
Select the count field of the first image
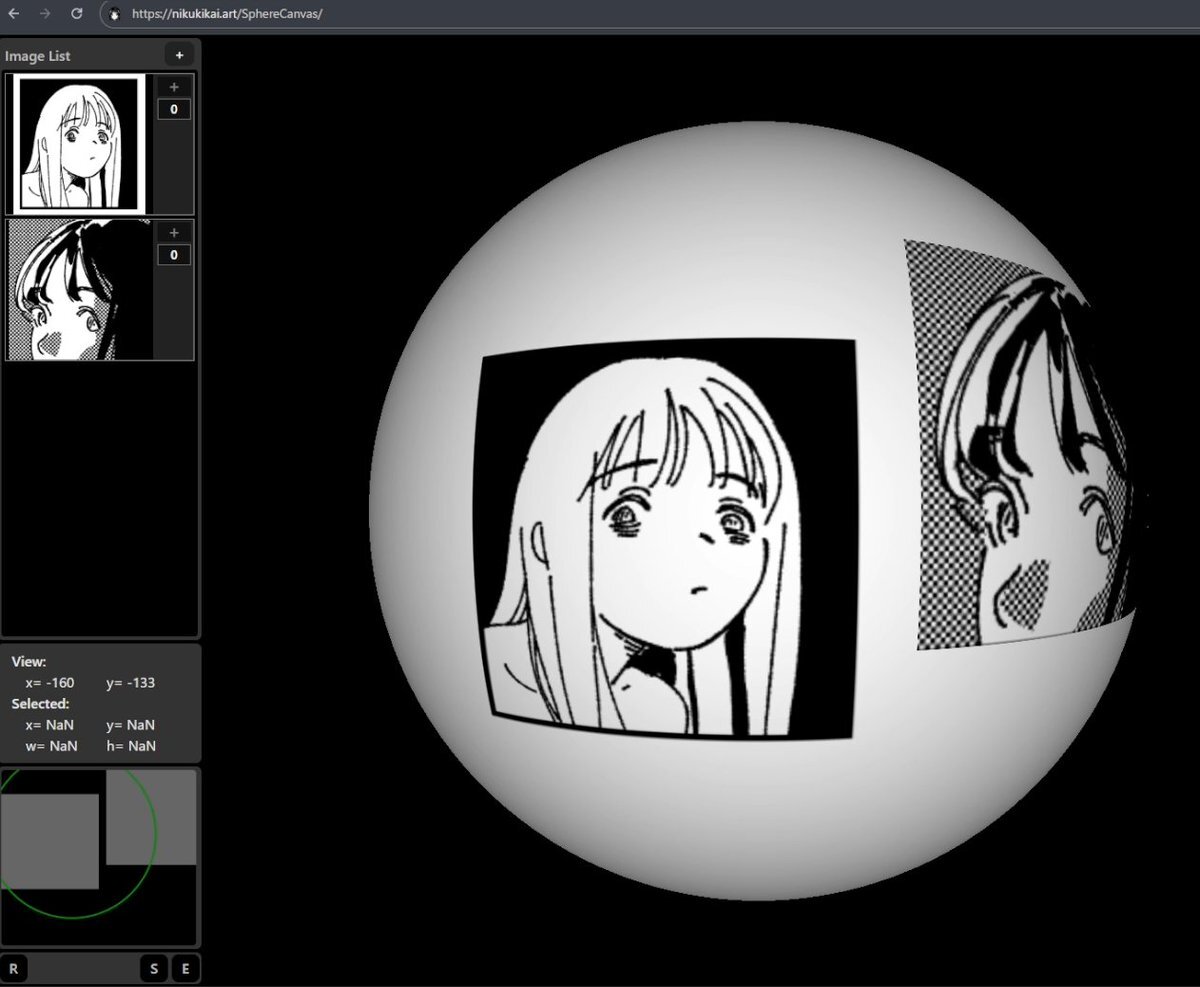(x=174, y=109)
